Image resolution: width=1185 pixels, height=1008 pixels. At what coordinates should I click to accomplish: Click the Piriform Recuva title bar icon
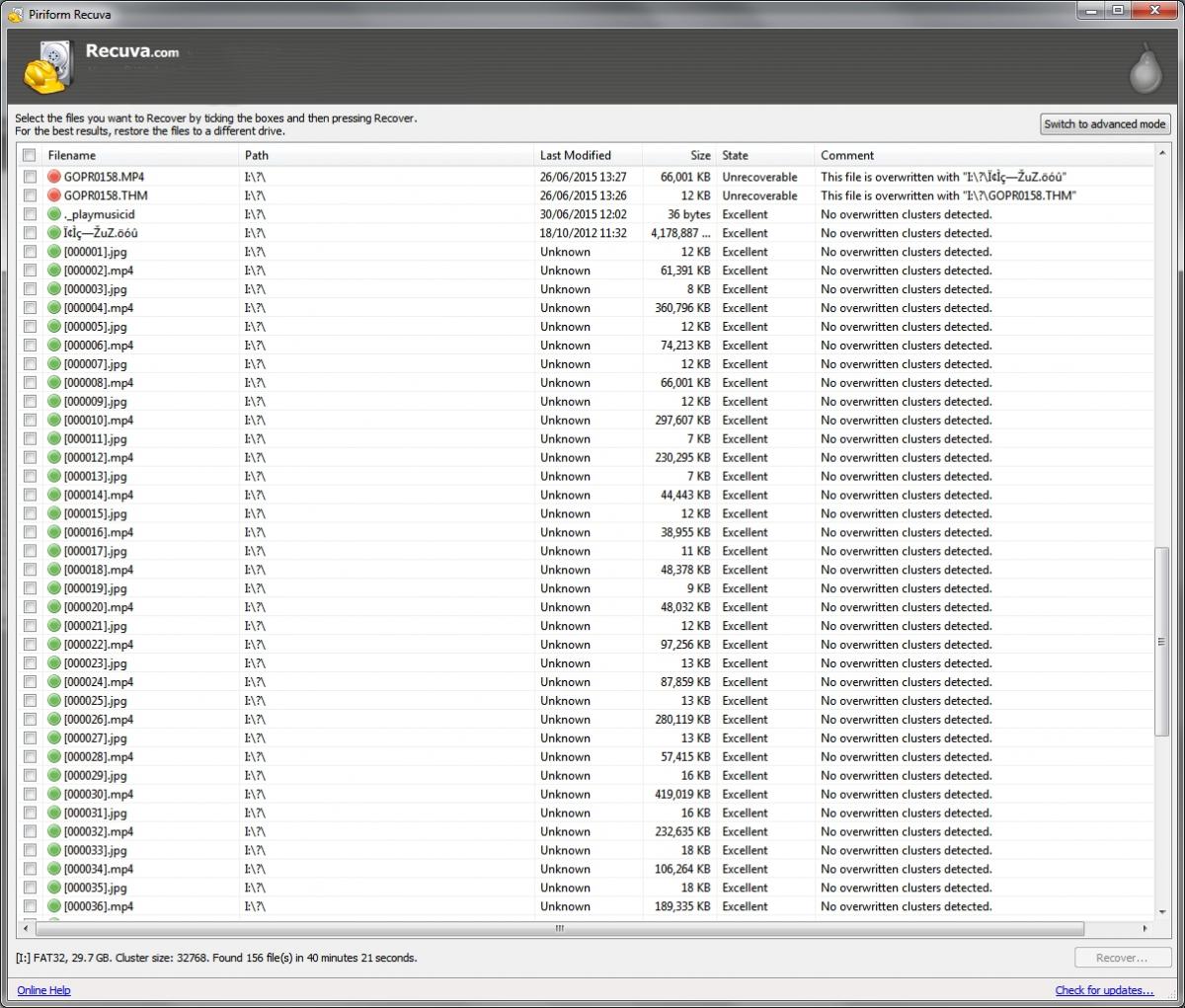click(15, 14)
